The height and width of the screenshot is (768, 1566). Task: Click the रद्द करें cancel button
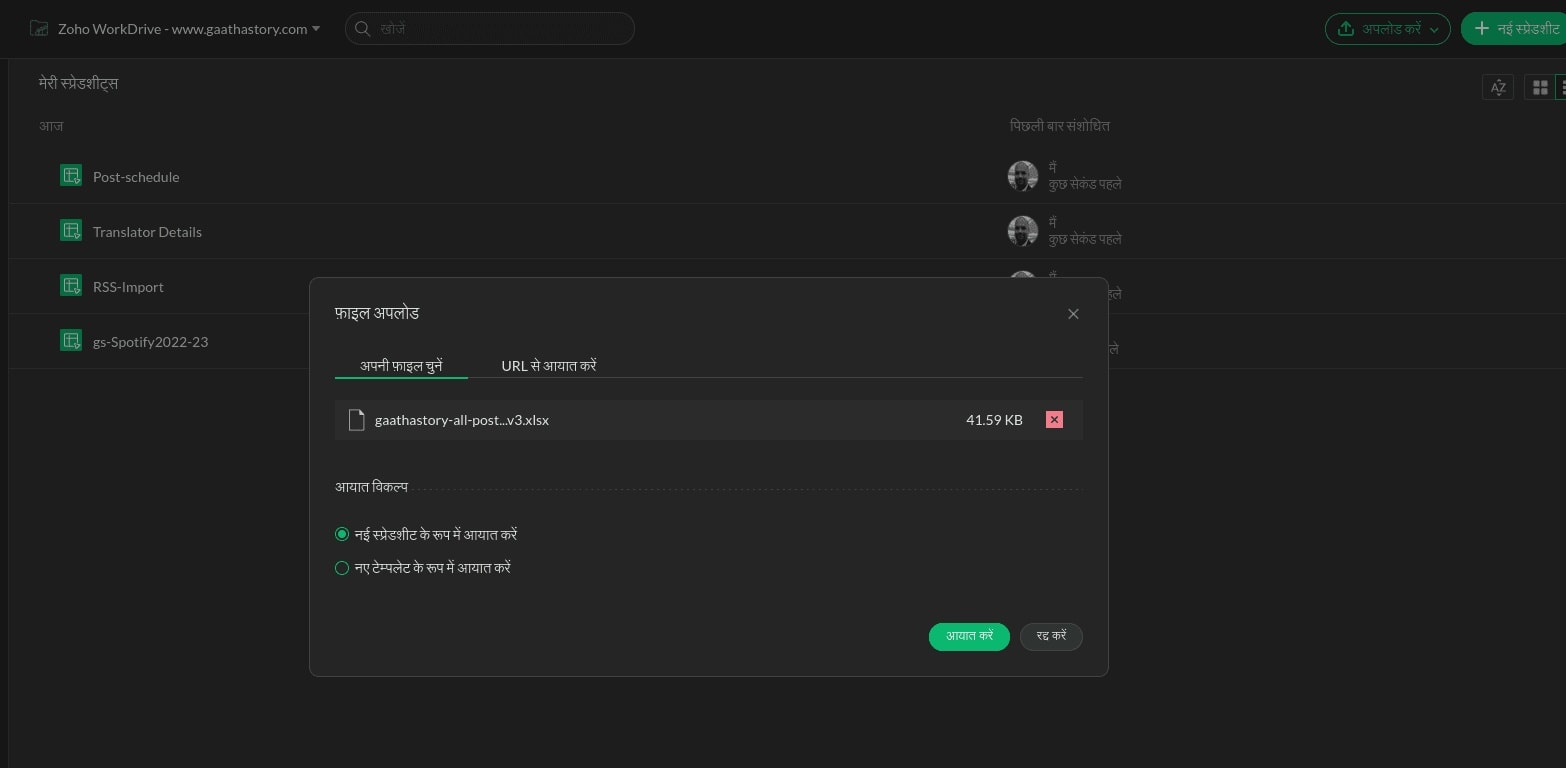(1051, 636)
